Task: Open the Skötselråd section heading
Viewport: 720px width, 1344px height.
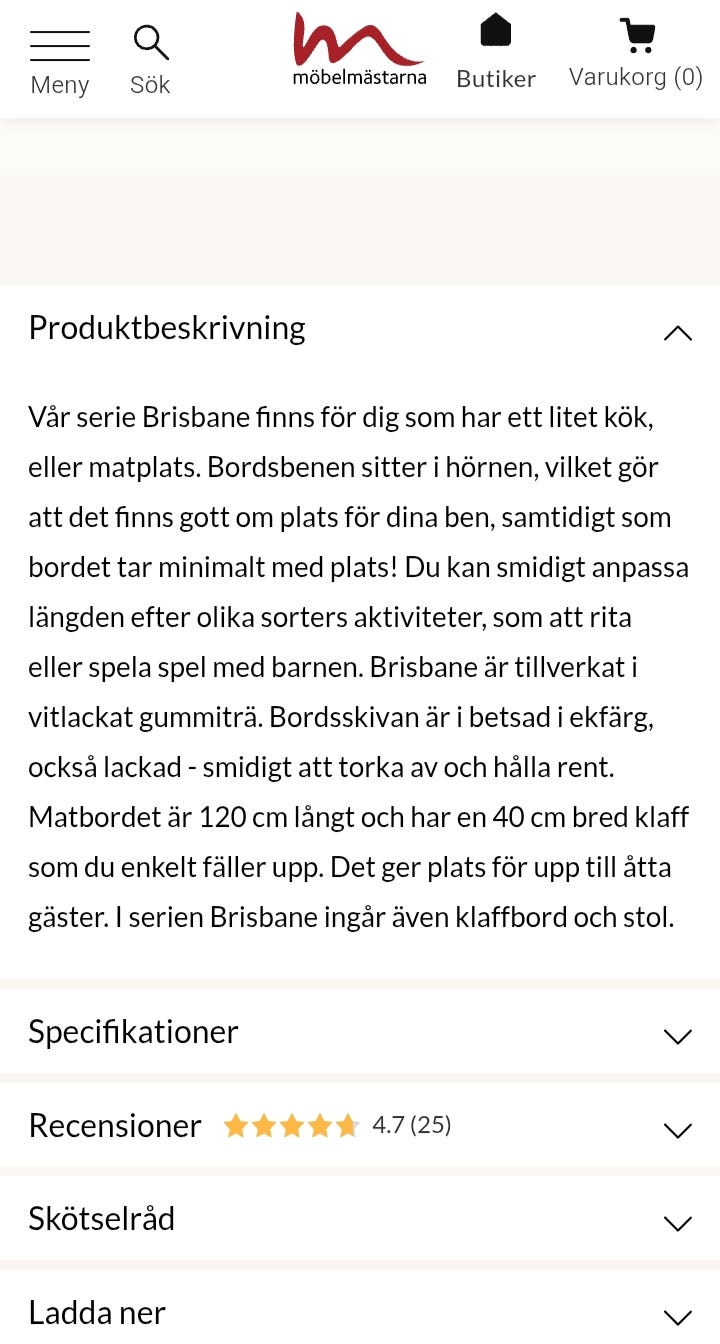Action: (x=102, y=1219)
